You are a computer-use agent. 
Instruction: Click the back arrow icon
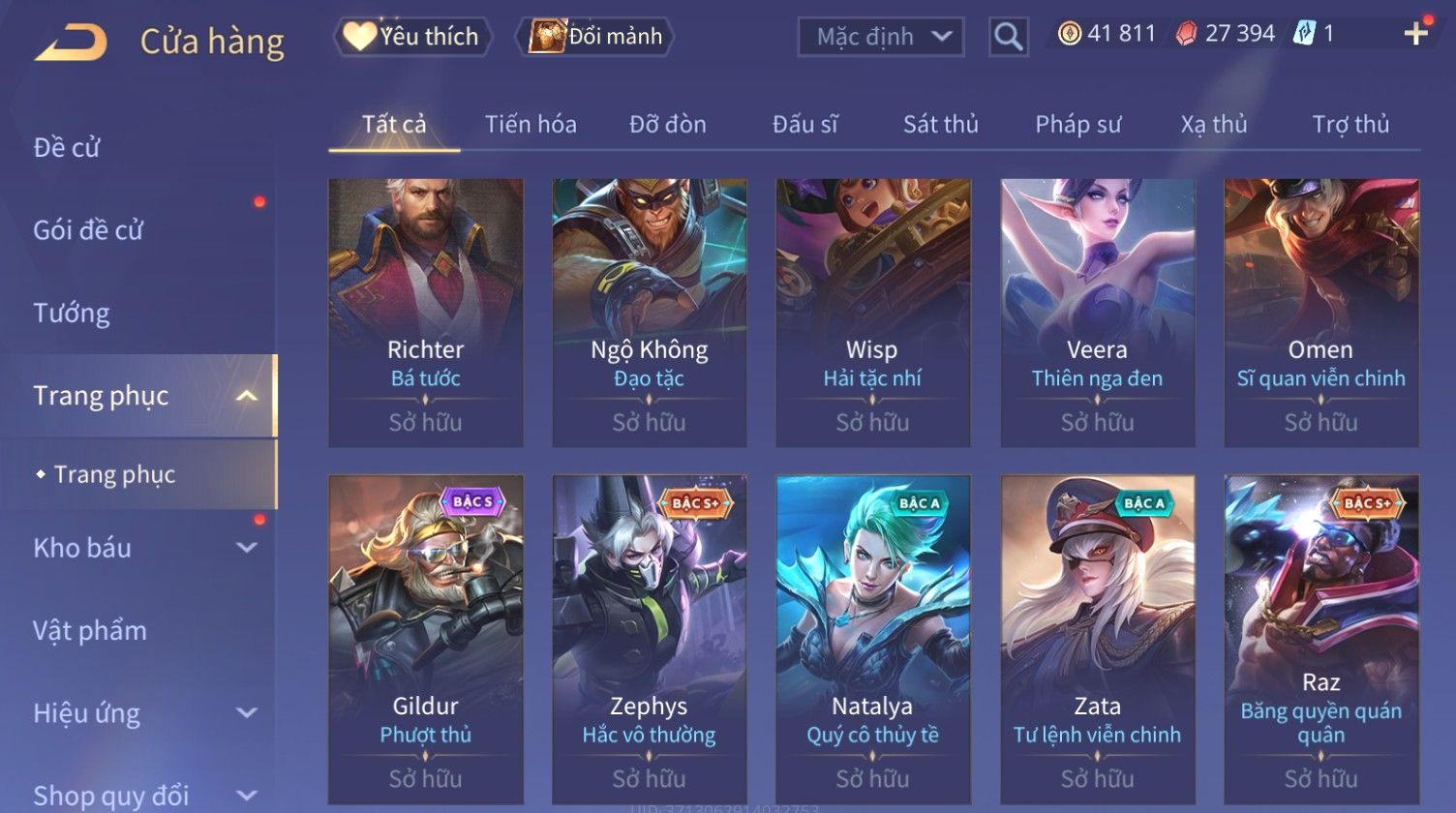pos(70,42)
